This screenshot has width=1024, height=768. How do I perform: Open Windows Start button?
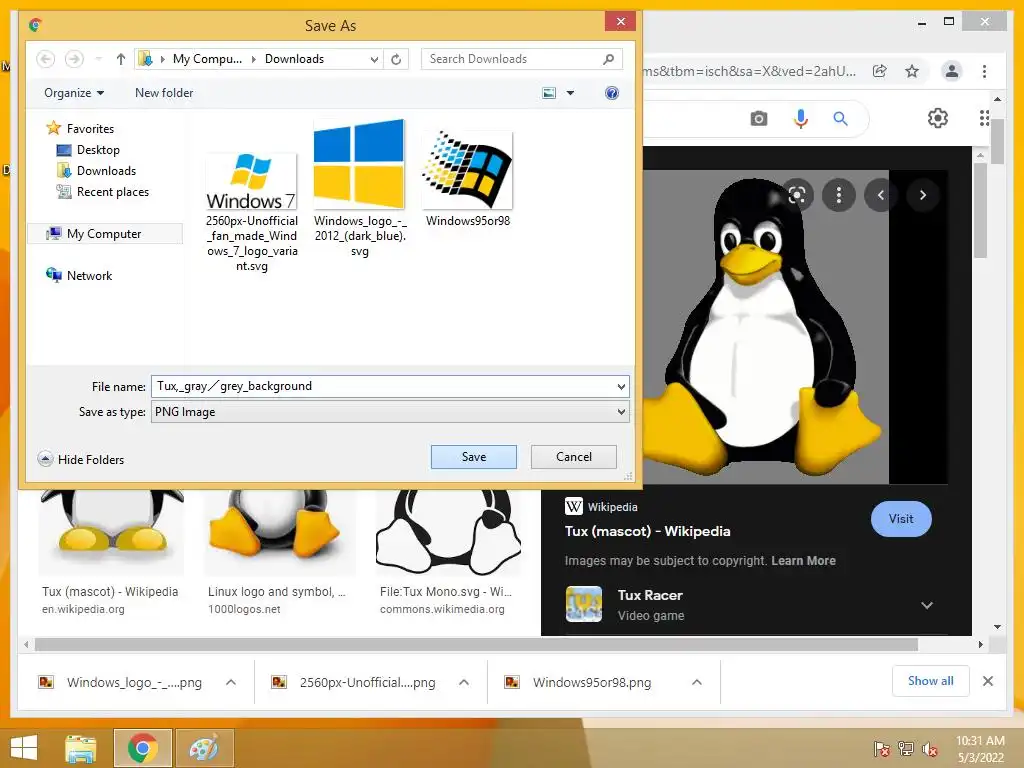point(24,748)
